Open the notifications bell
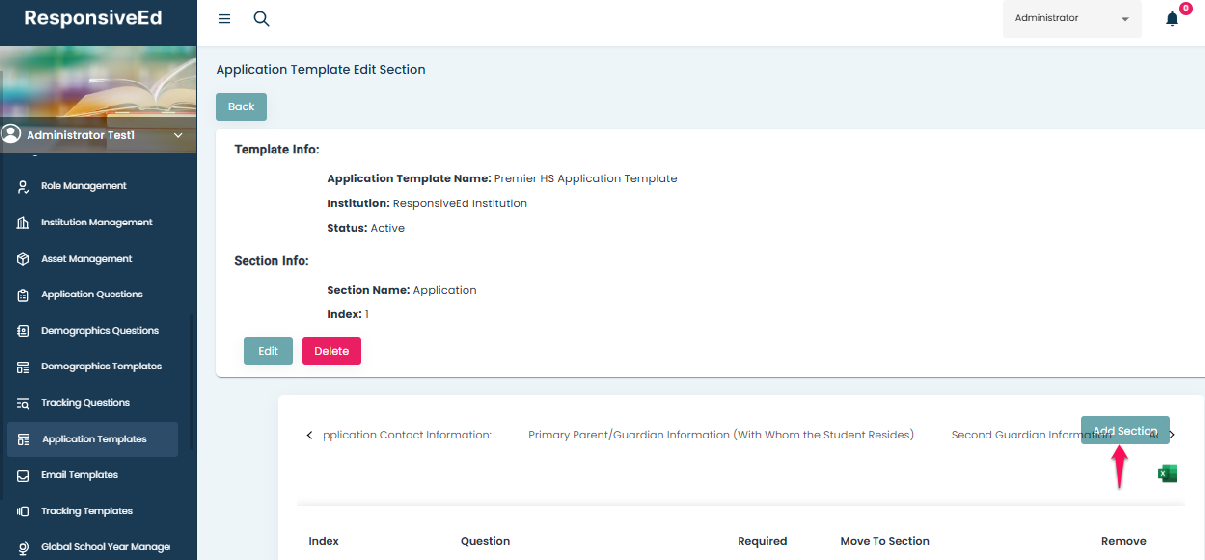The image size is (1205, 560). pos(1172,19)
